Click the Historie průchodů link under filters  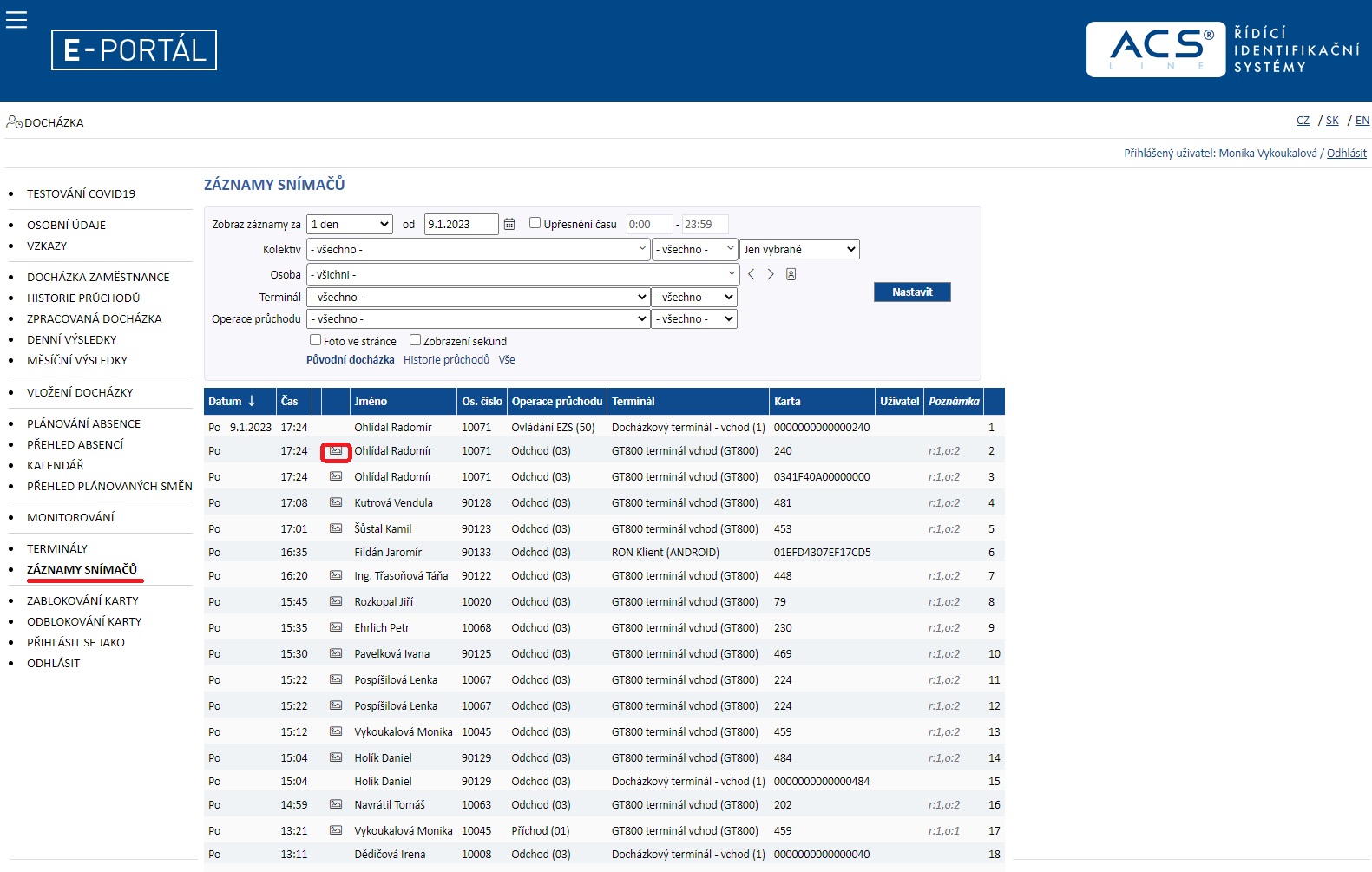[x=446, y=359]
